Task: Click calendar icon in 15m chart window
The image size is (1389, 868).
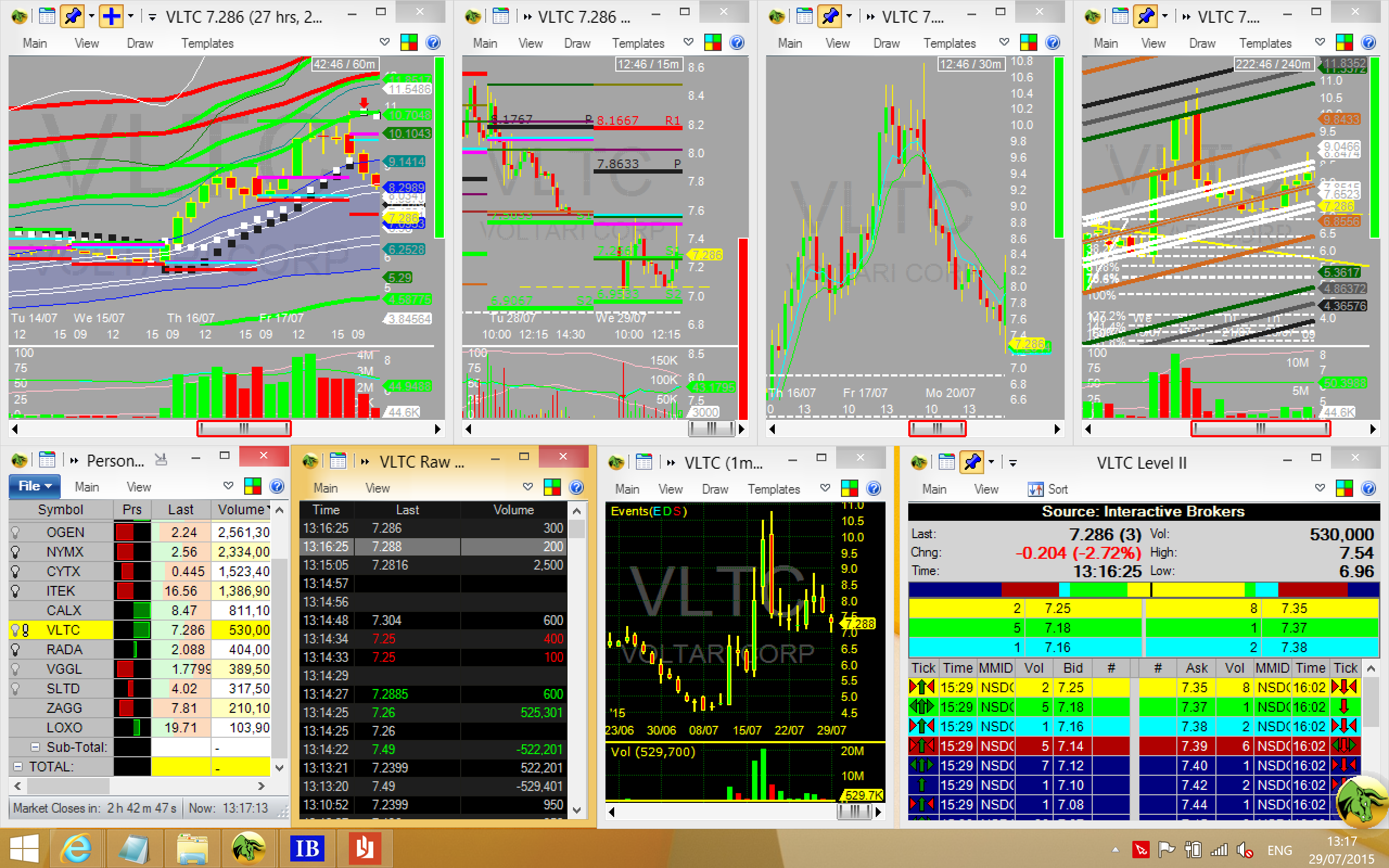Action: pos(500,16)
